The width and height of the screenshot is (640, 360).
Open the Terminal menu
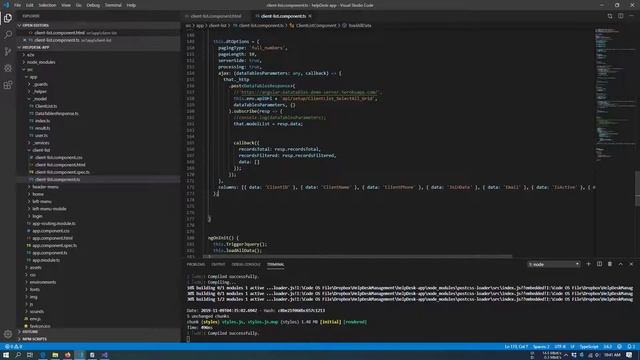[113, 5]
